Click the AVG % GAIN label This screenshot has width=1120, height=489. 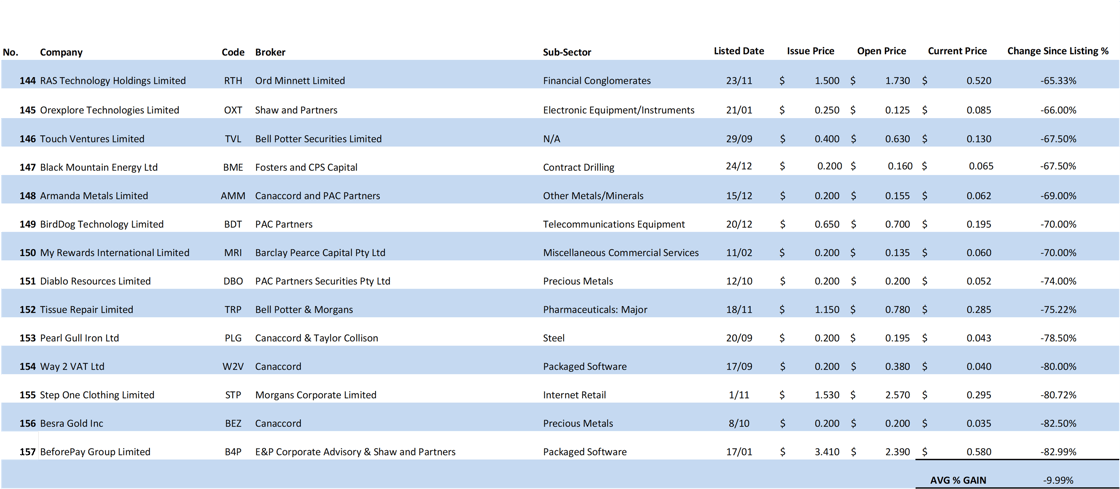[958, 480]
